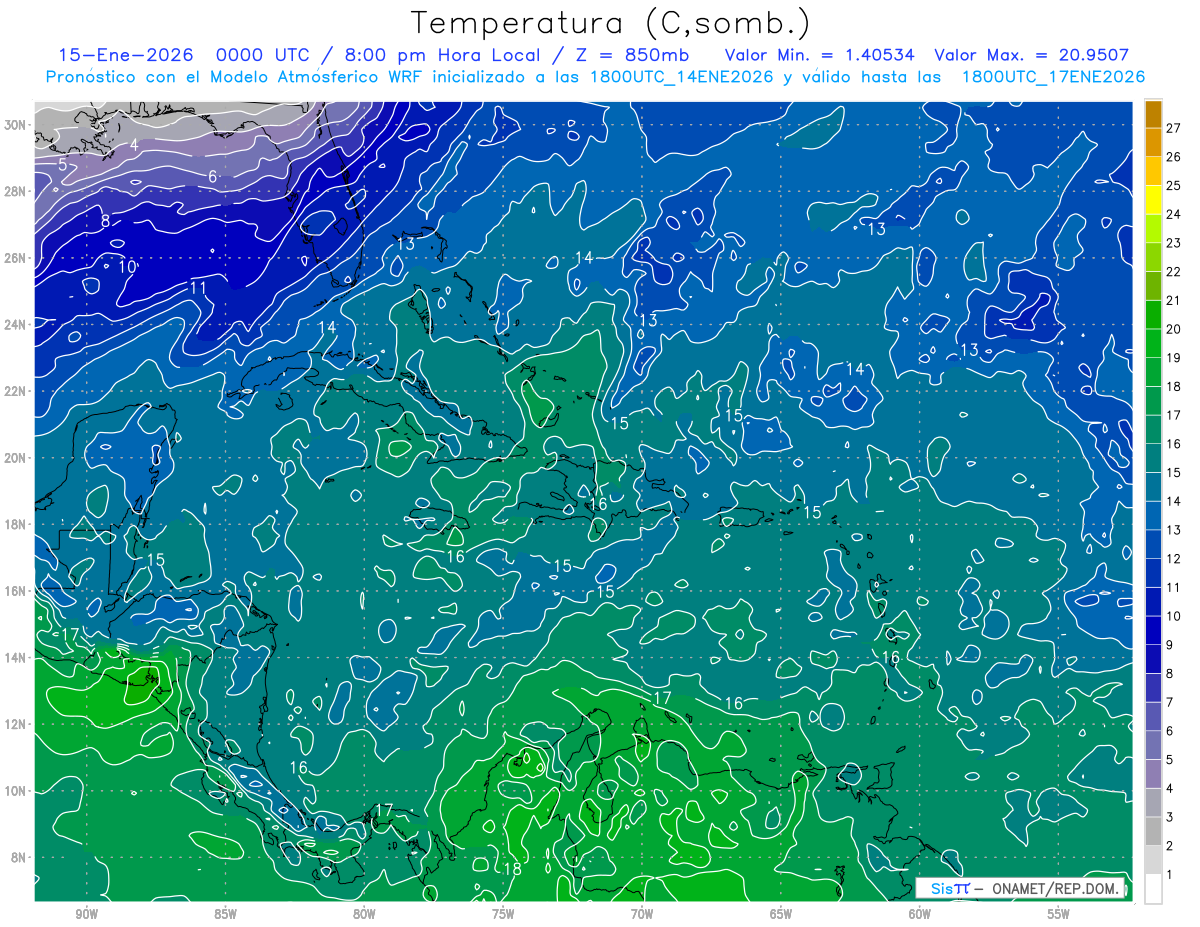Click the latitude axis label '8N'
Viewport: 1200px width, 927px height.
pyautogui.click(x=20, y=857)
